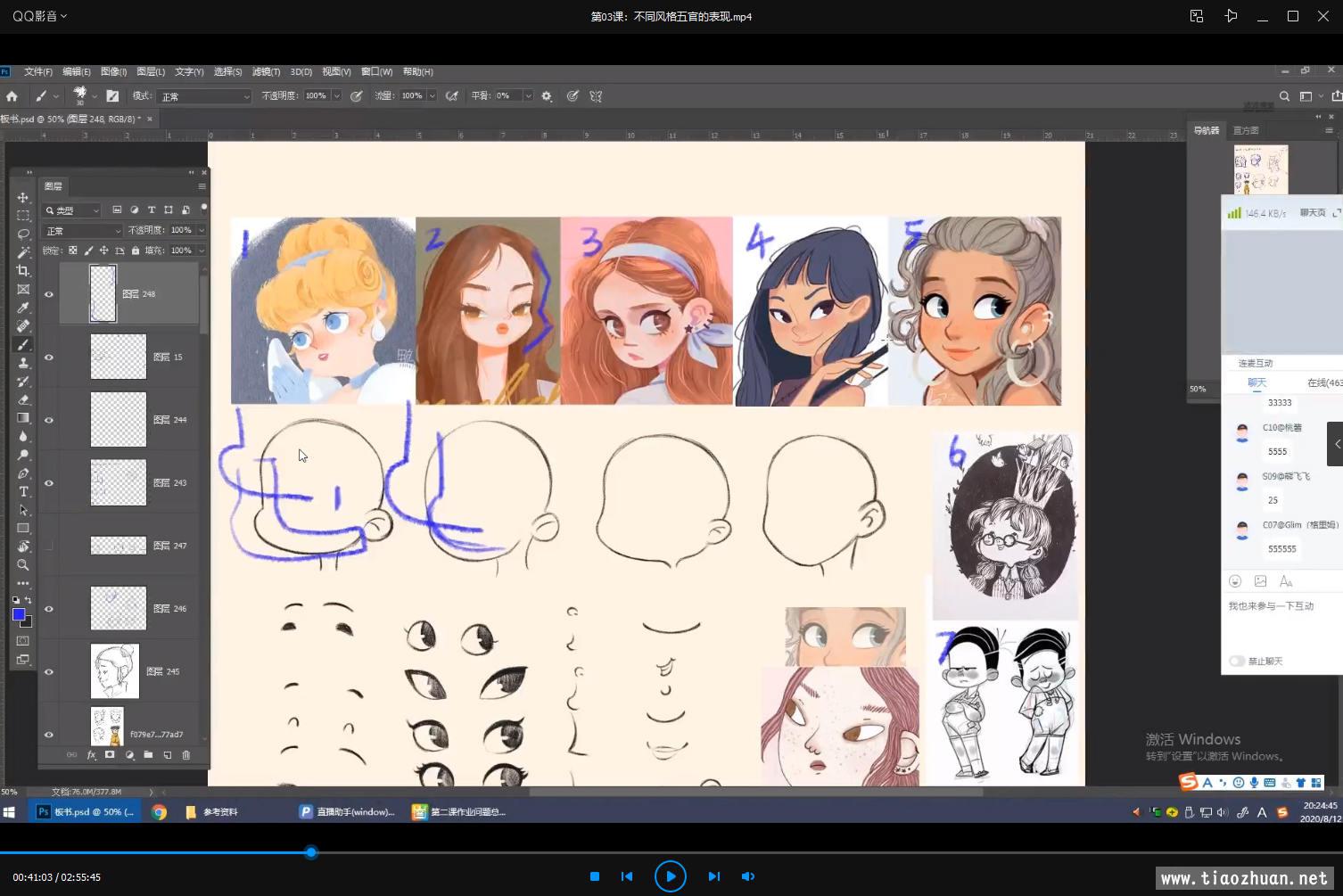Expand the layer 不透明度 opacity dropdown

202,230
